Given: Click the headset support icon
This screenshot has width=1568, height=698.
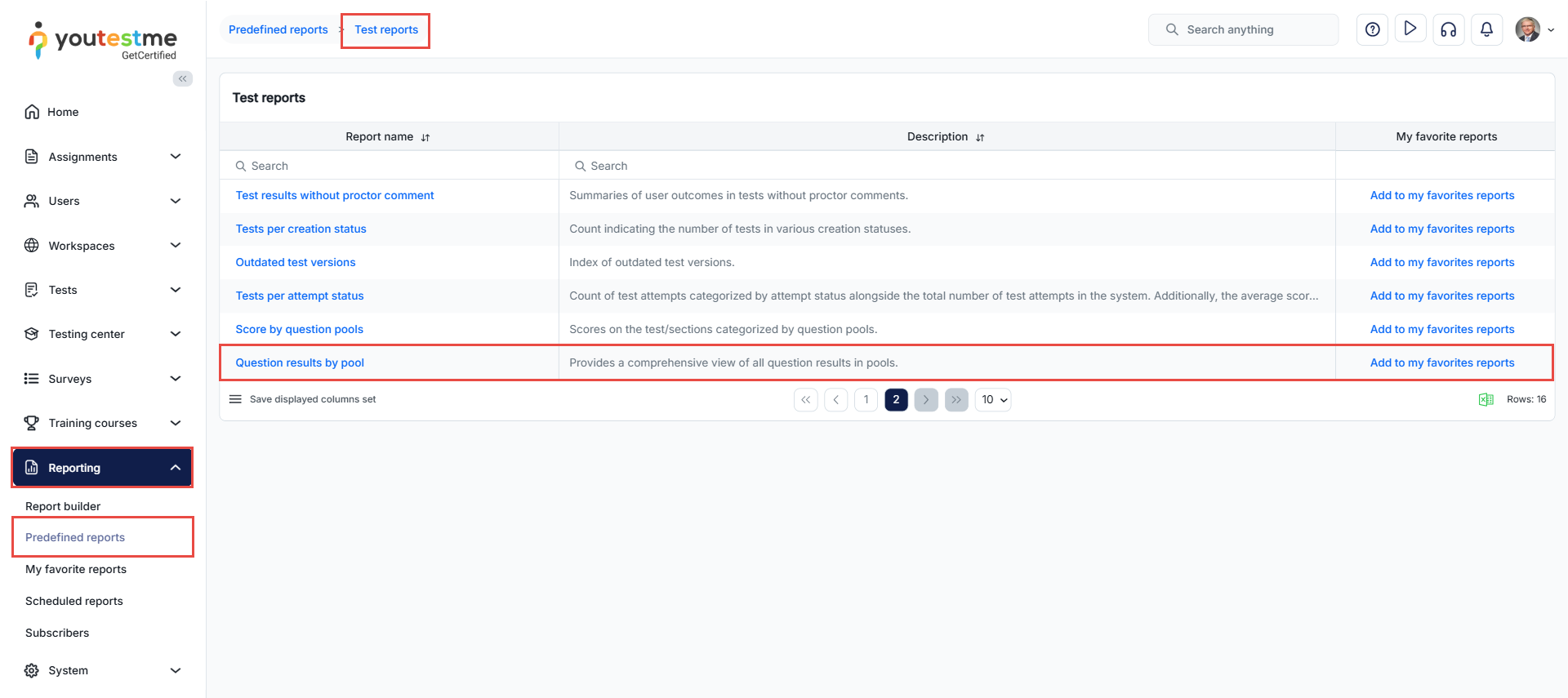Looking at the screenshot, I should tap(1449, 29).
